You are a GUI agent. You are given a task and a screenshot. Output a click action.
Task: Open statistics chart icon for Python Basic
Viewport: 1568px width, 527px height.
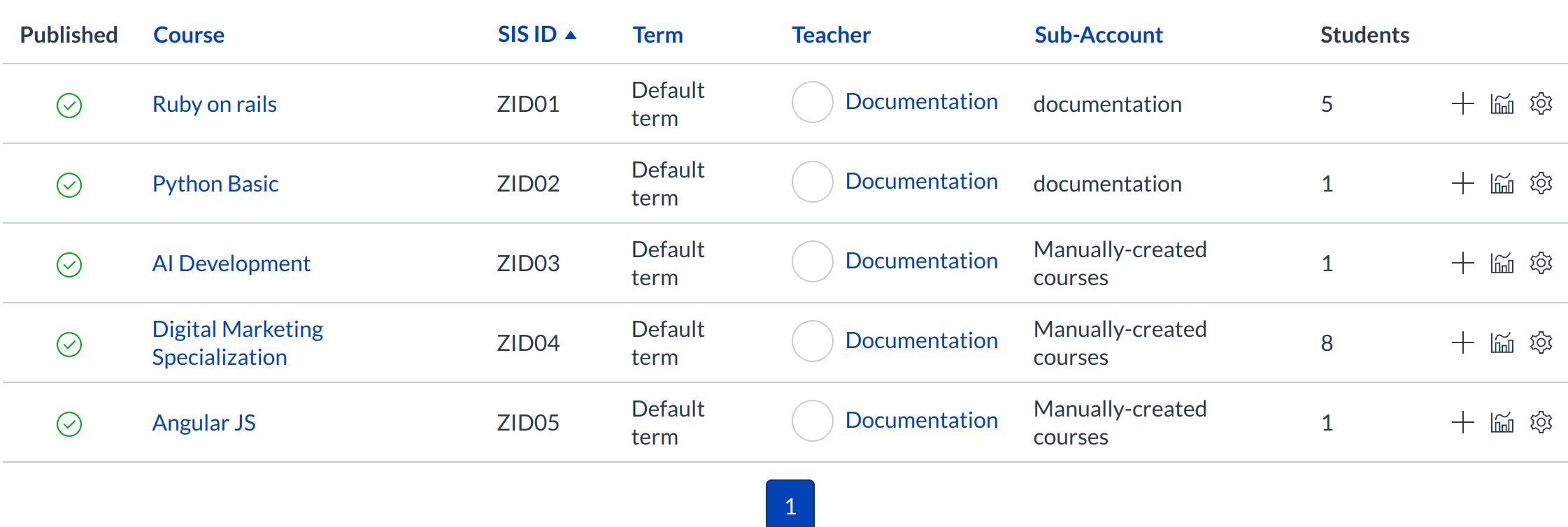click(1502, 184)
